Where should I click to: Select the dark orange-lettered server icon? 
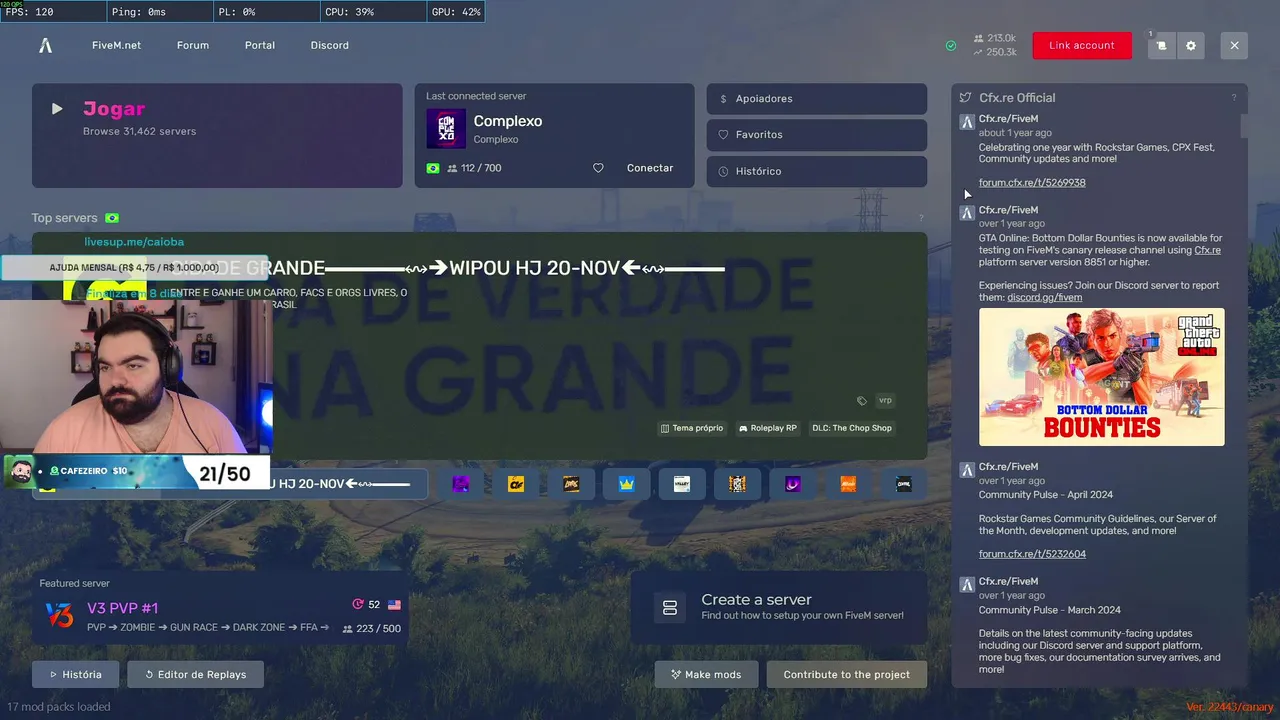(571, 484)
